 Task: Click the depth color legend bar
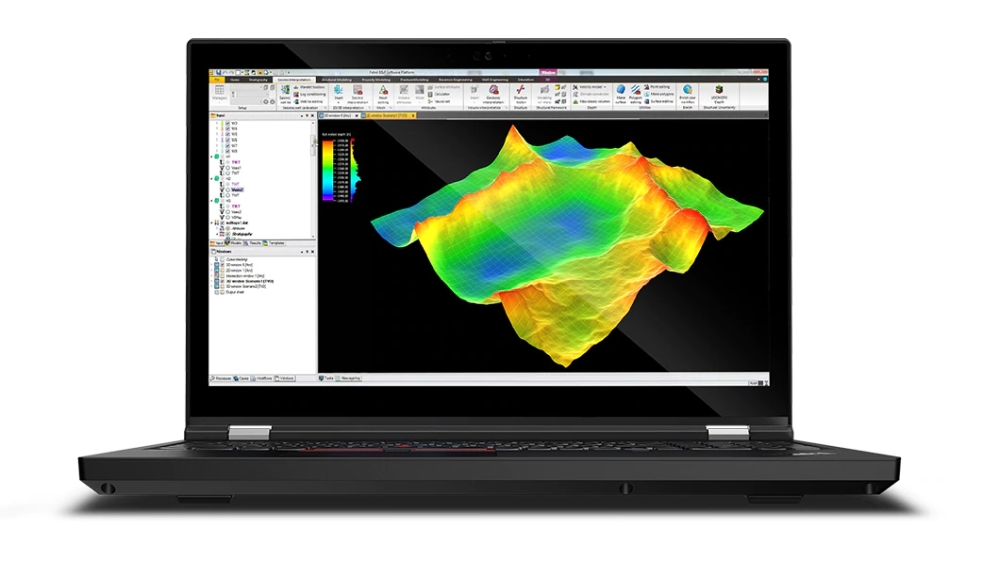pos(328,170)
